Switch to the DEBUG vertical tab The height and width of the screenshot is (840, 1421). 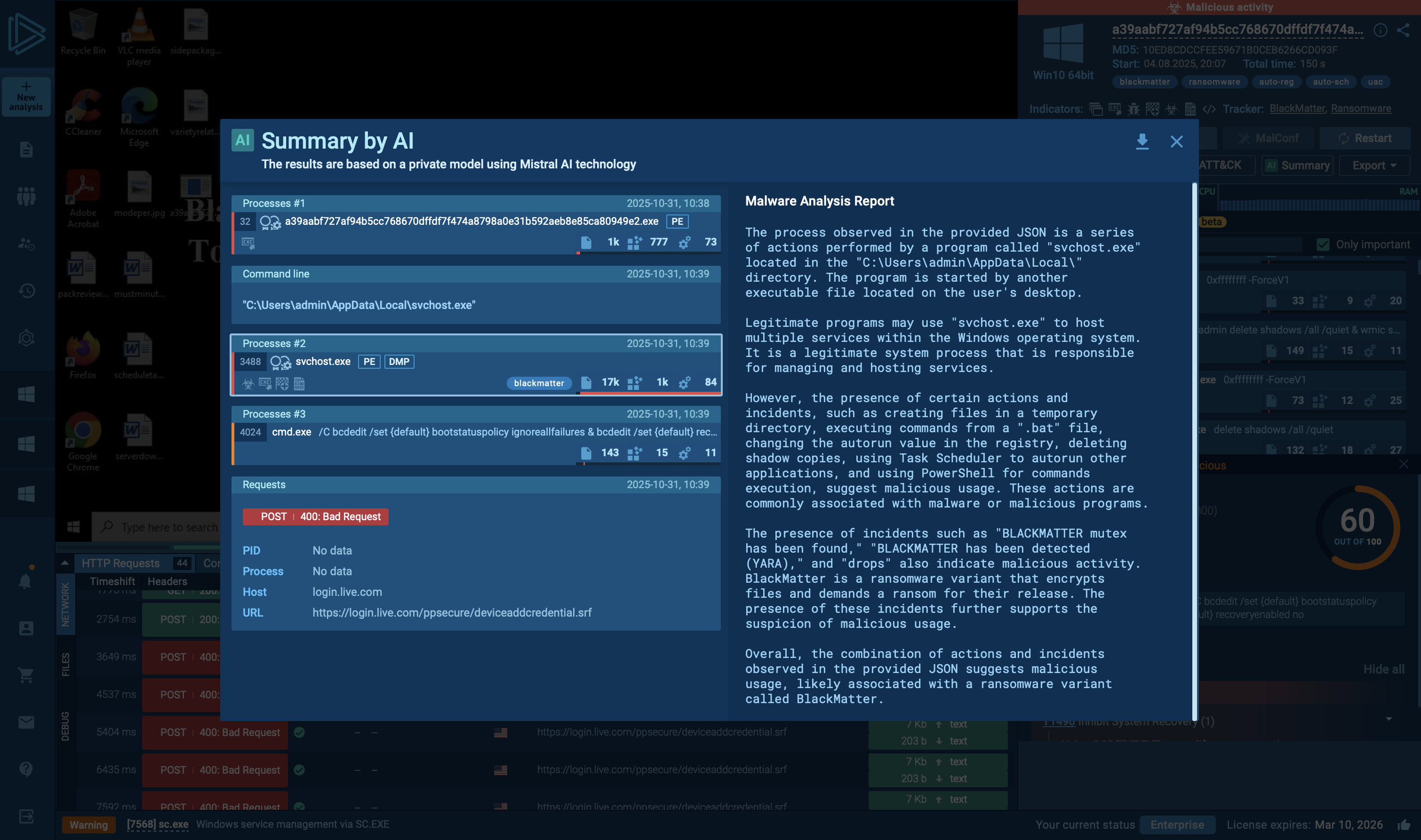(x=66, y=726)
